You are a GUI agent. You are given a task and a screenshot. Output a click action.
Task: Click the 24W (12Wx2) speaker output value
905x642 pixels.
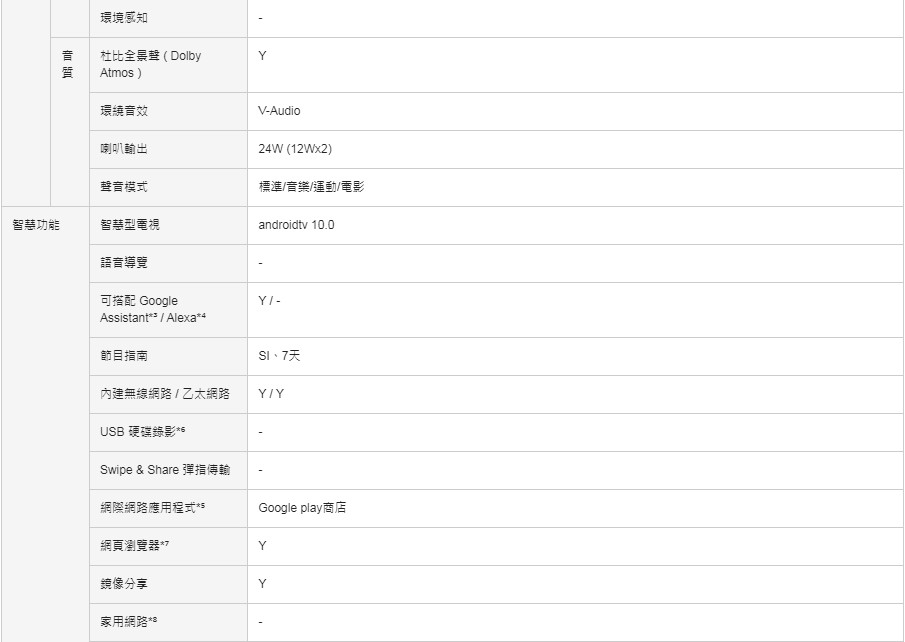coord(295,149)
